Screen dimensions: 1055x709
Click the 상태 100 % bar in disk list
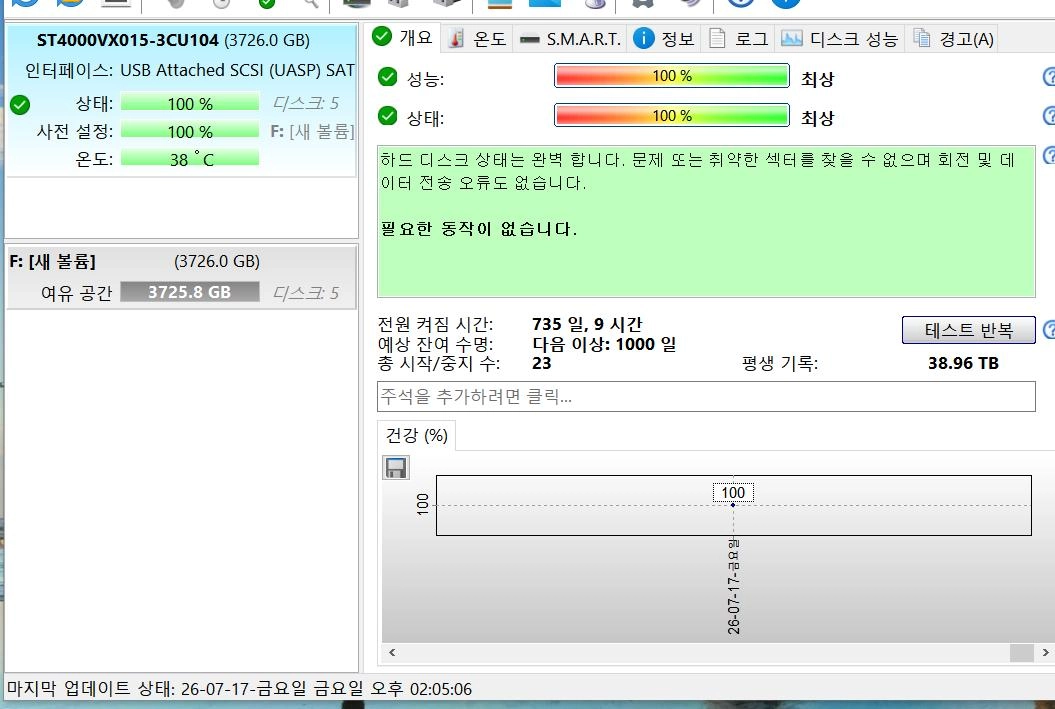point(190,104)
